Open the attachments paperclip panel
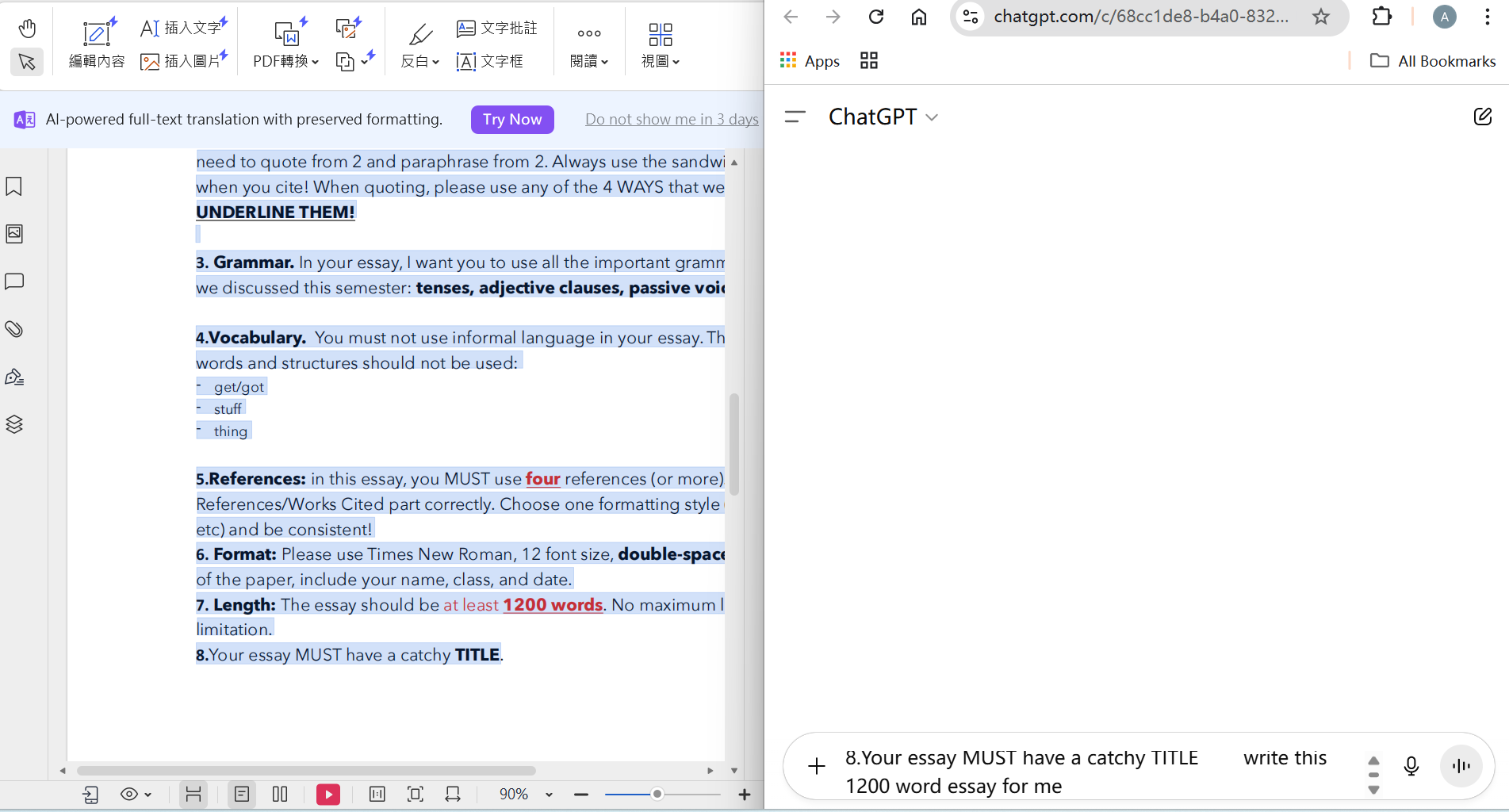This screenshot has width=1509, height=812. tap(14, 329)
